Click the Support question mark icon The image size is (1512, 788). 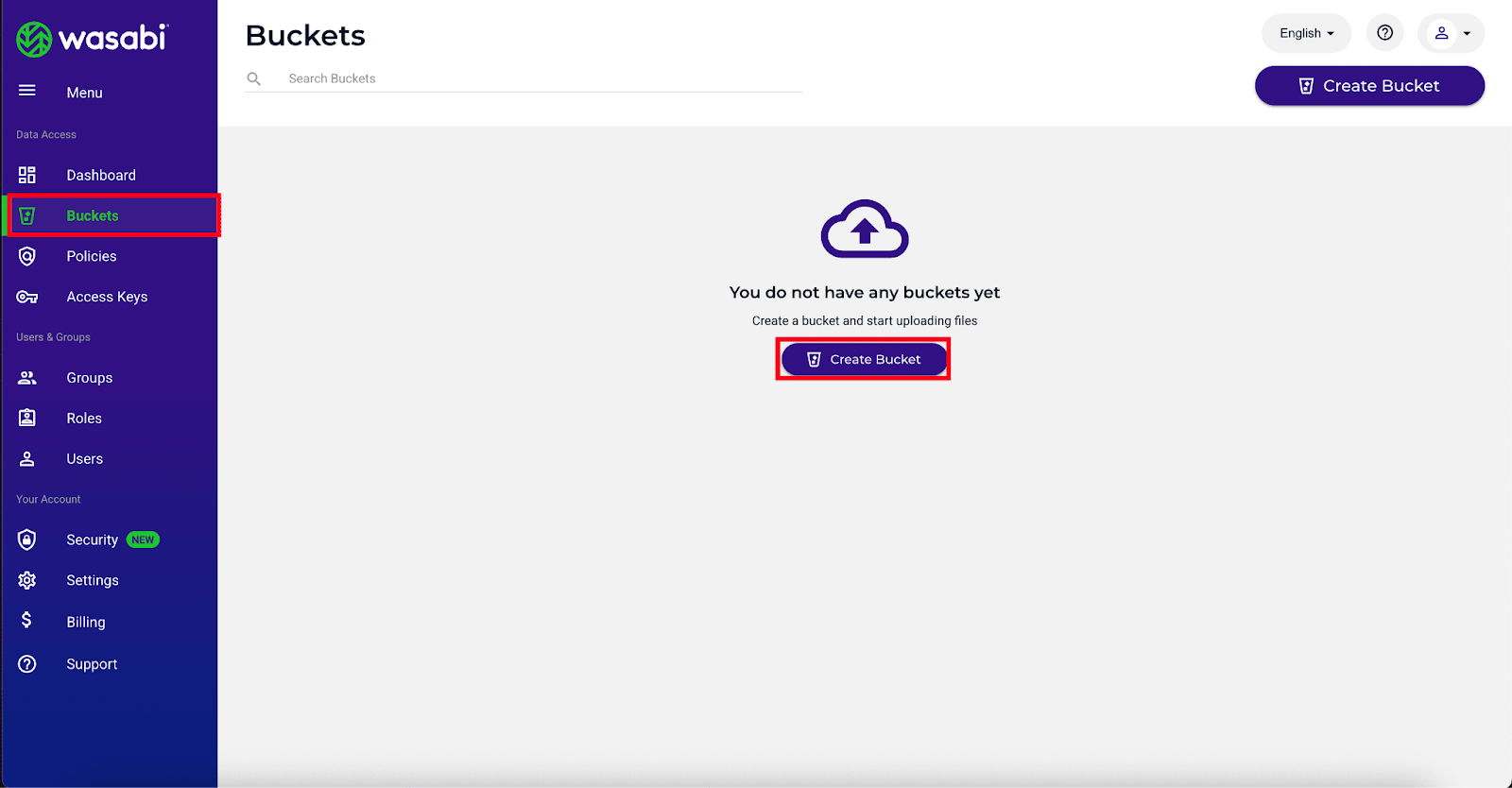pyautogui.click(x=27, y=664)
